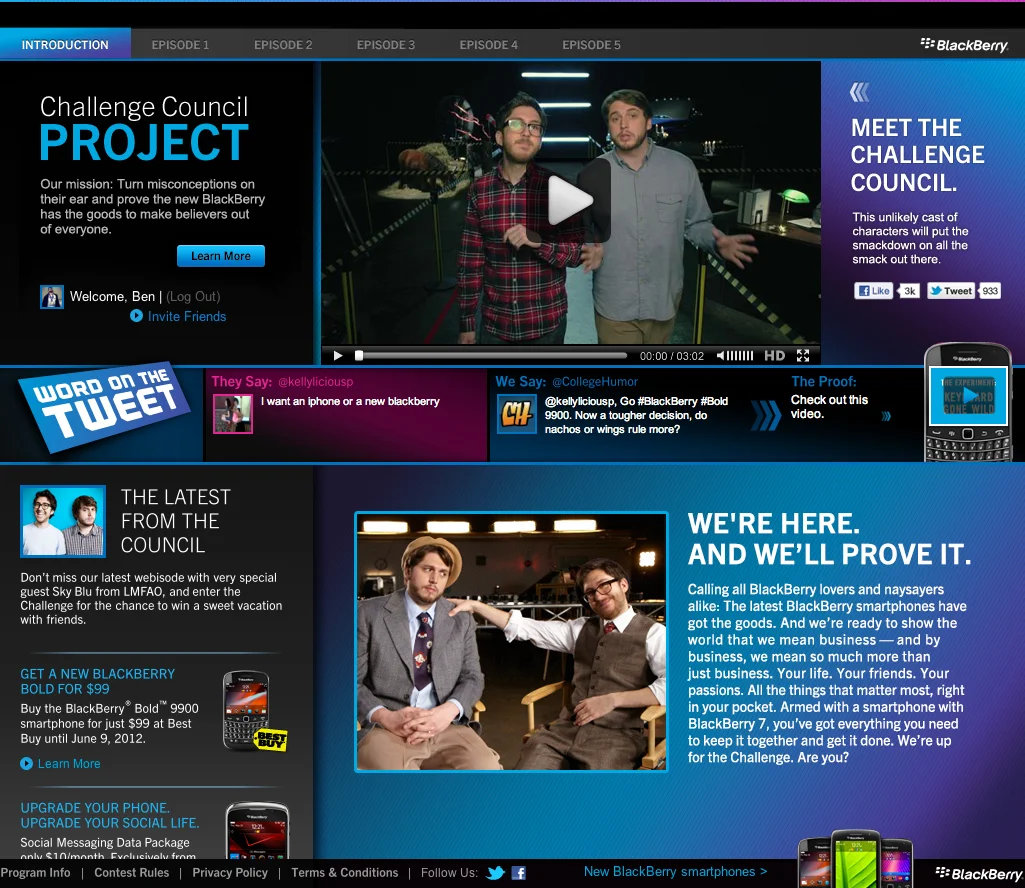Enter fullscreen video mode
1025x888 pixels.
pos(803,356)
